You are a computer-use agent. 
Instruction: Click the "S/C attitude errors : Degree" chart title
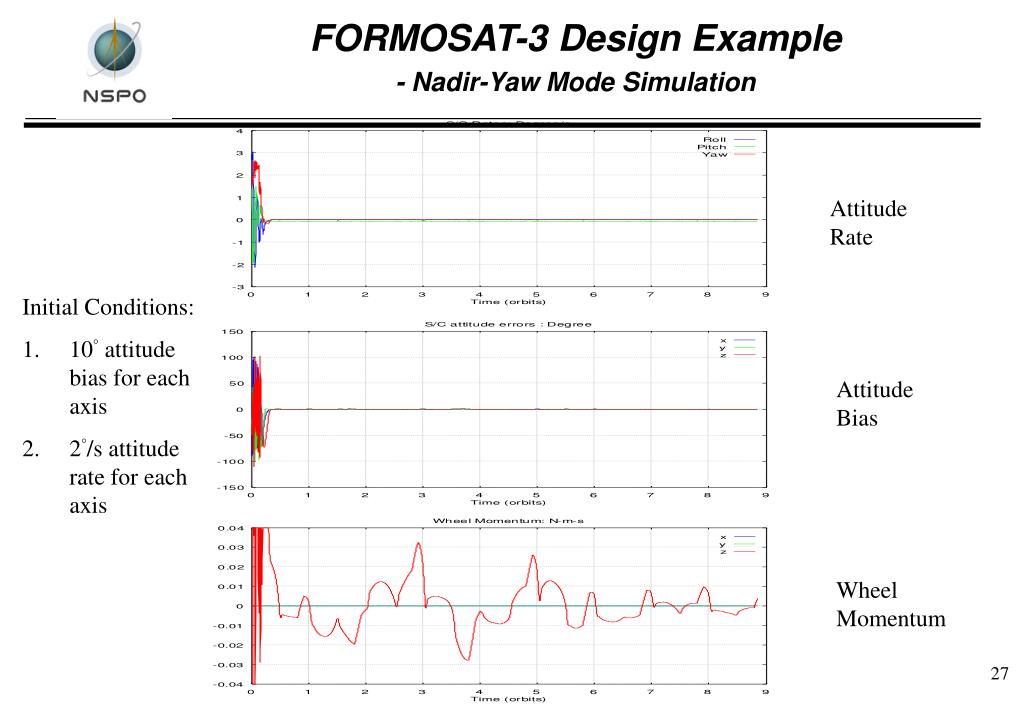point(508,324)
